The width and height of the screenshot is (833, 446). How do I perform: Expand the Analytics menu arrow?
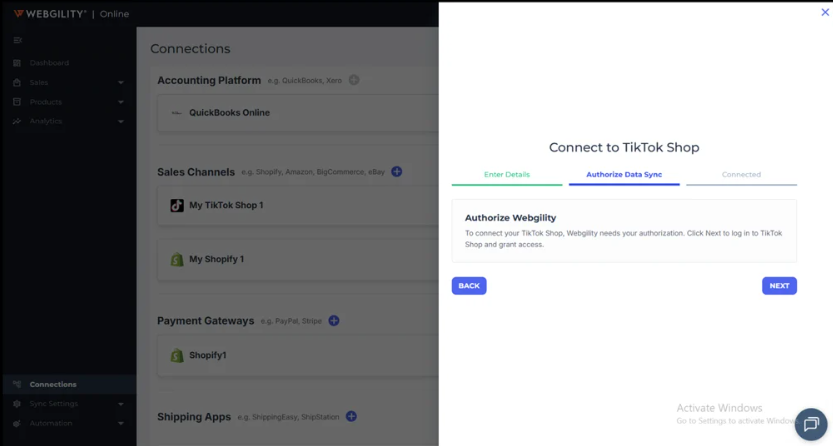point(121,122)
